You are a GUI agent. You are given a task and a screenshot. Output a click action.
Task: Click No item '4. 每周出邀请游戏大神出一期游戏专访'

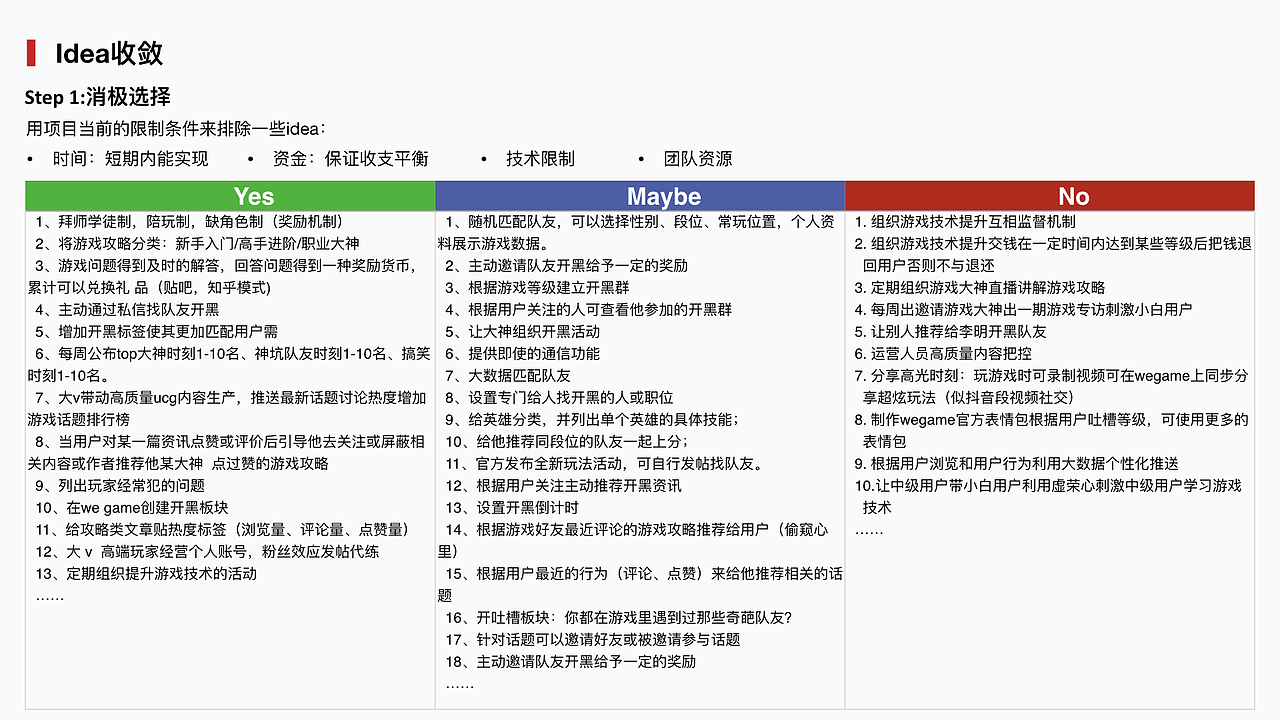1023,310
